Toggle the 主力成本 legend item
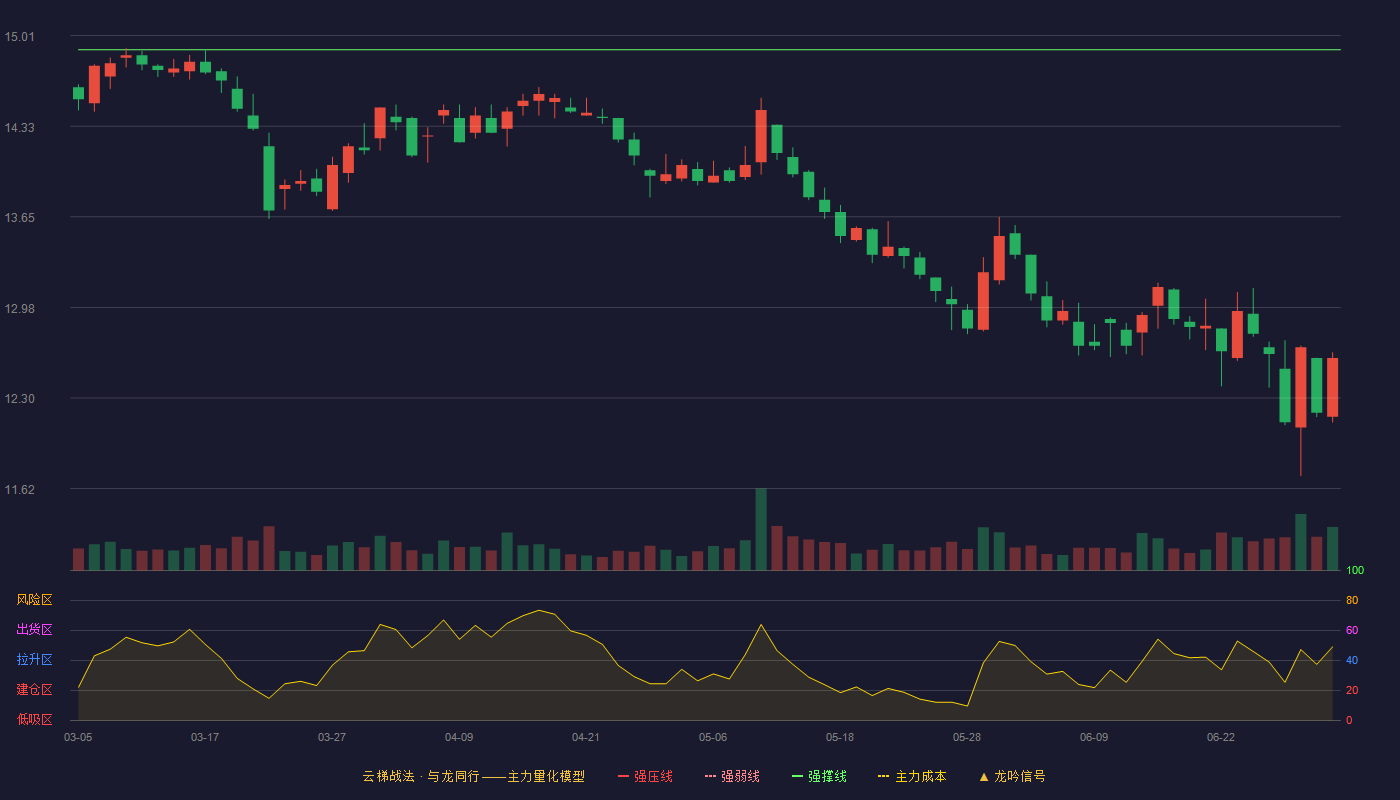The height and width of the screenshot is (800, 1400). [x=912, y=776]
